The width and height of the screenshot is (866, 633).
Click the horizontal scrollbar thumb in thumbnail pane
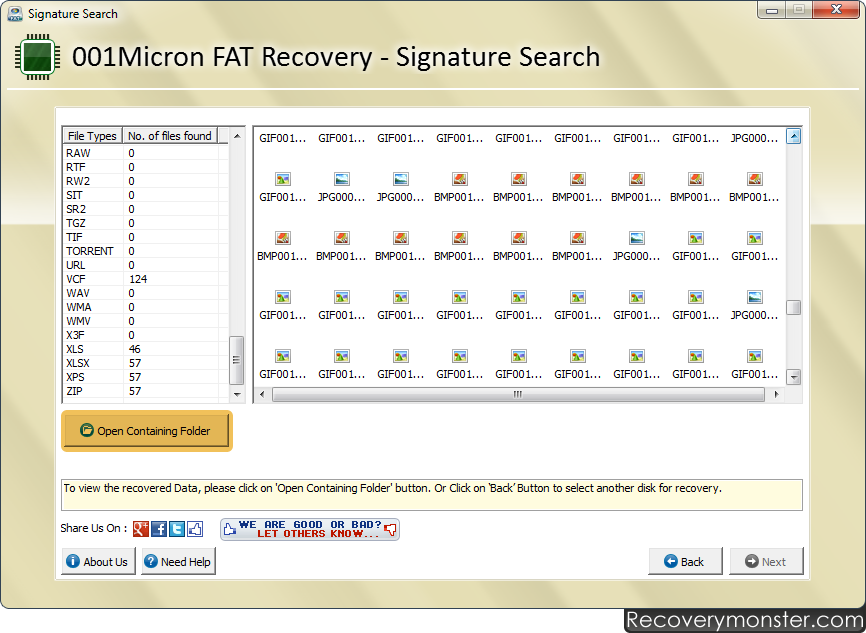coord(518,394)
